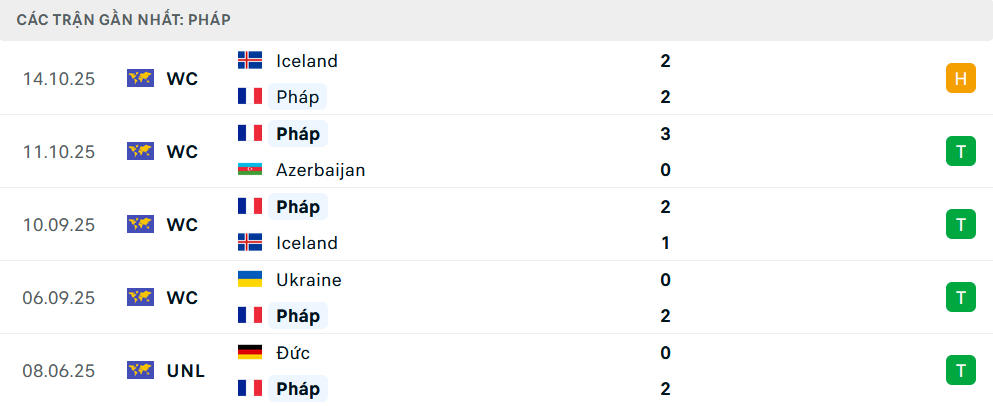Click the green T badge for 11.10.25 match
Image resolution: width=993 pixels, height=406 pixels.
pyautogui.click(x=960, y=152)
